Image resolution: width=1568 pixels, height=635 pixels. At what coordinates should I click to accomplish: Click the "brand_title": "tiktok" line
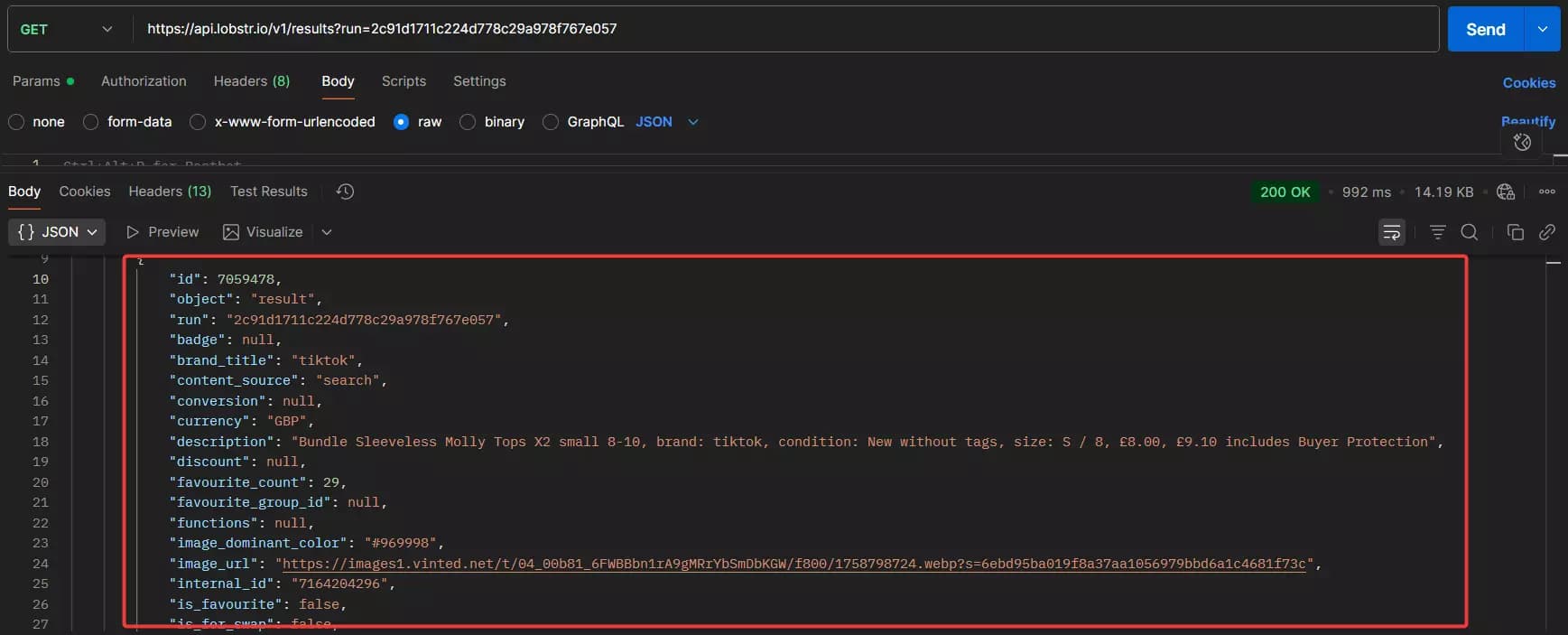coord(265,360)
